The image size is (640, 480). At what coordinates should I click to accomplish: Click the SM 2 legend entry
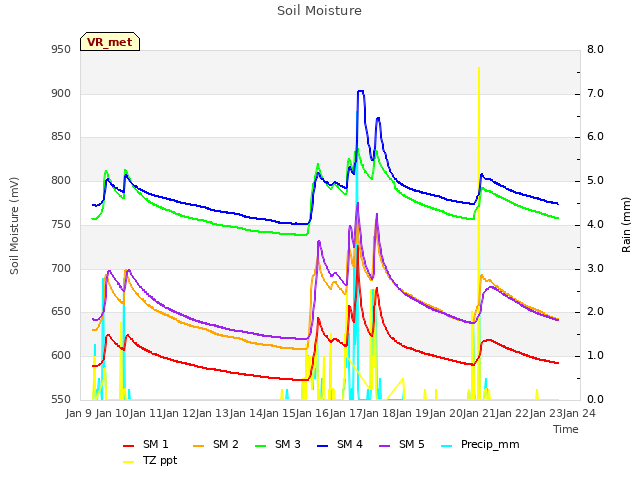coord(216,444)
